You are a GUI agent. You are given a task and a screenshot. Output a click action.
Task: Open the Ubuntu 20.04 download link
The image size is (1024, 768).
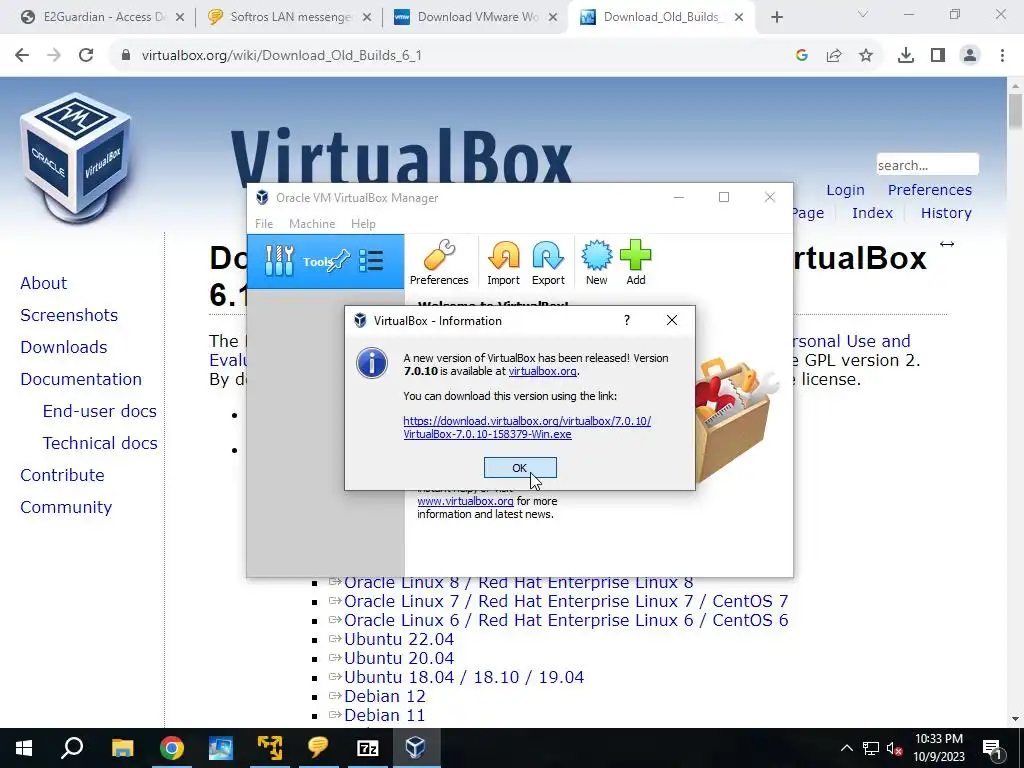[398, 658]
